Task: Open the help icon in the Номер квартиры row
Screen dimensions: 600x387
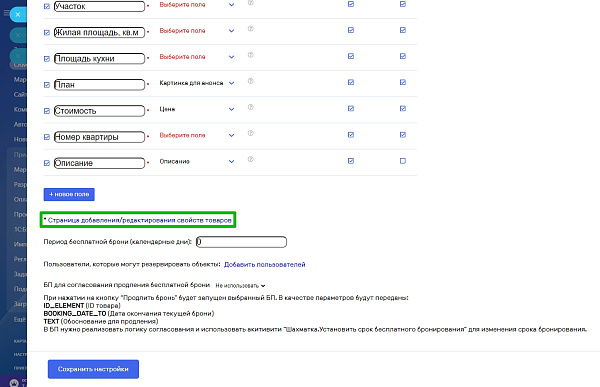Action: (251, 133)
